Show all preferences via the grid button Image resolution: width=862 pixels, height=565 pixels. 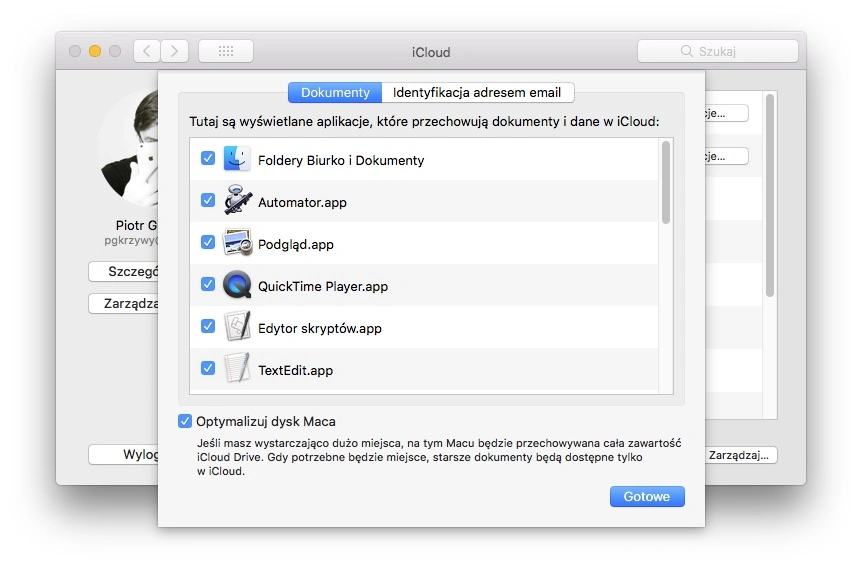(226, 51)
